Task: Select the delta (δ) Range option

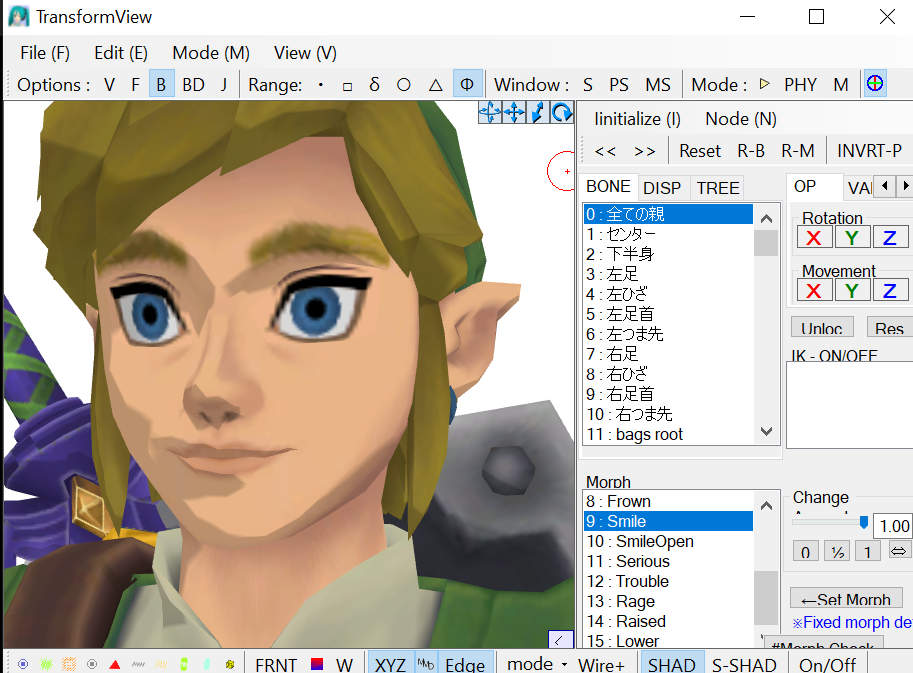Action: [374, 84]
